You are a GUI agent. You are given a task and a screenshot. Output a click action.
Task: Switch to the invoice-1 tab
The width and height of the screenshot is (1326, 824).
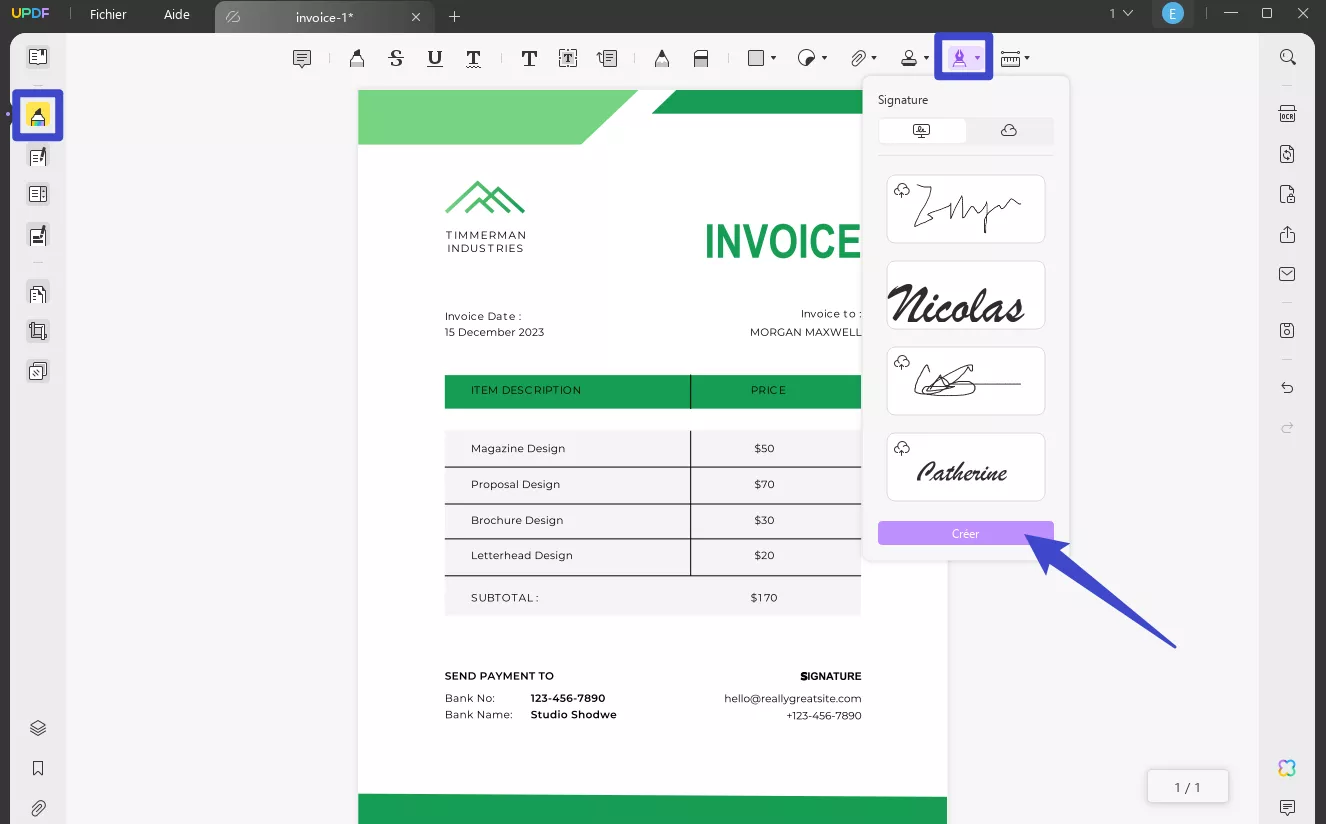pyautogui.click(x=322, y=17)
